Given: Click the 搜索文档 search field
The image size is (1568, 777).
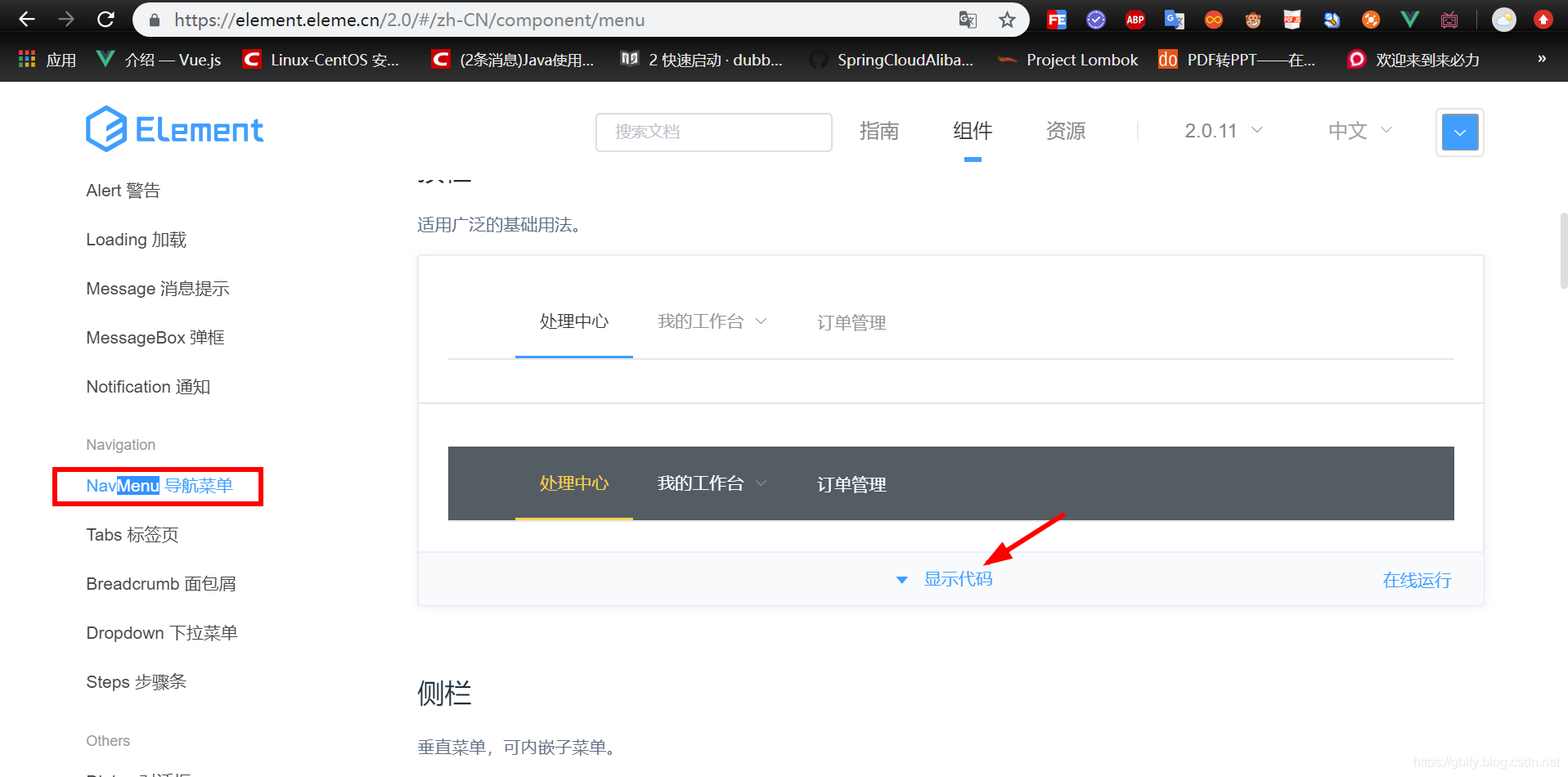Looking at the screenshot, I should click(713, 132).
